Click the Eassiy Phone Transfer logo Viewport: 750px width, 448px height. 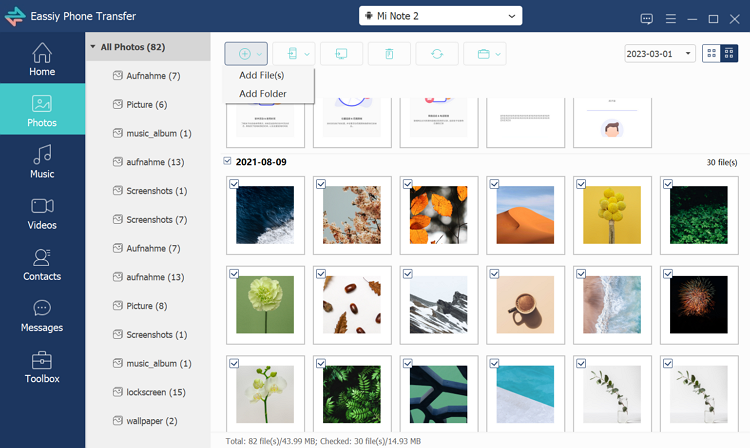[15, 16]
